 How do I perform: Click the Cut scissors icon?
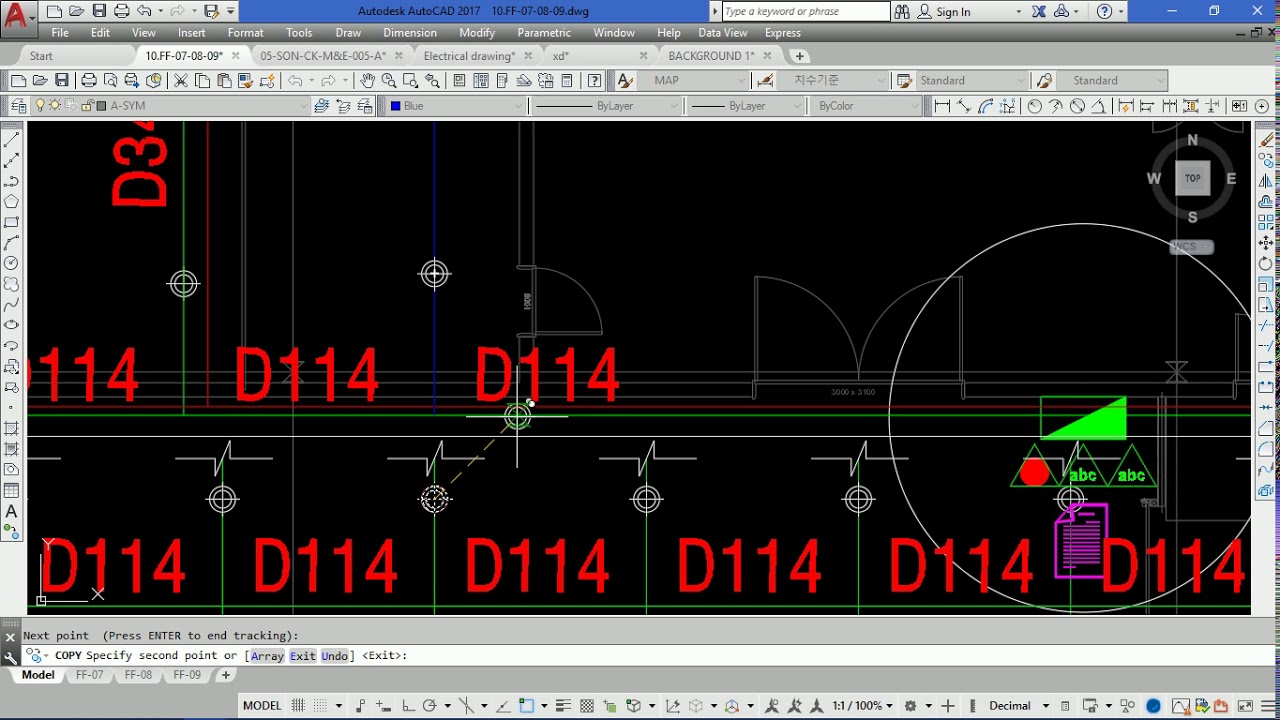click(181, 80)
